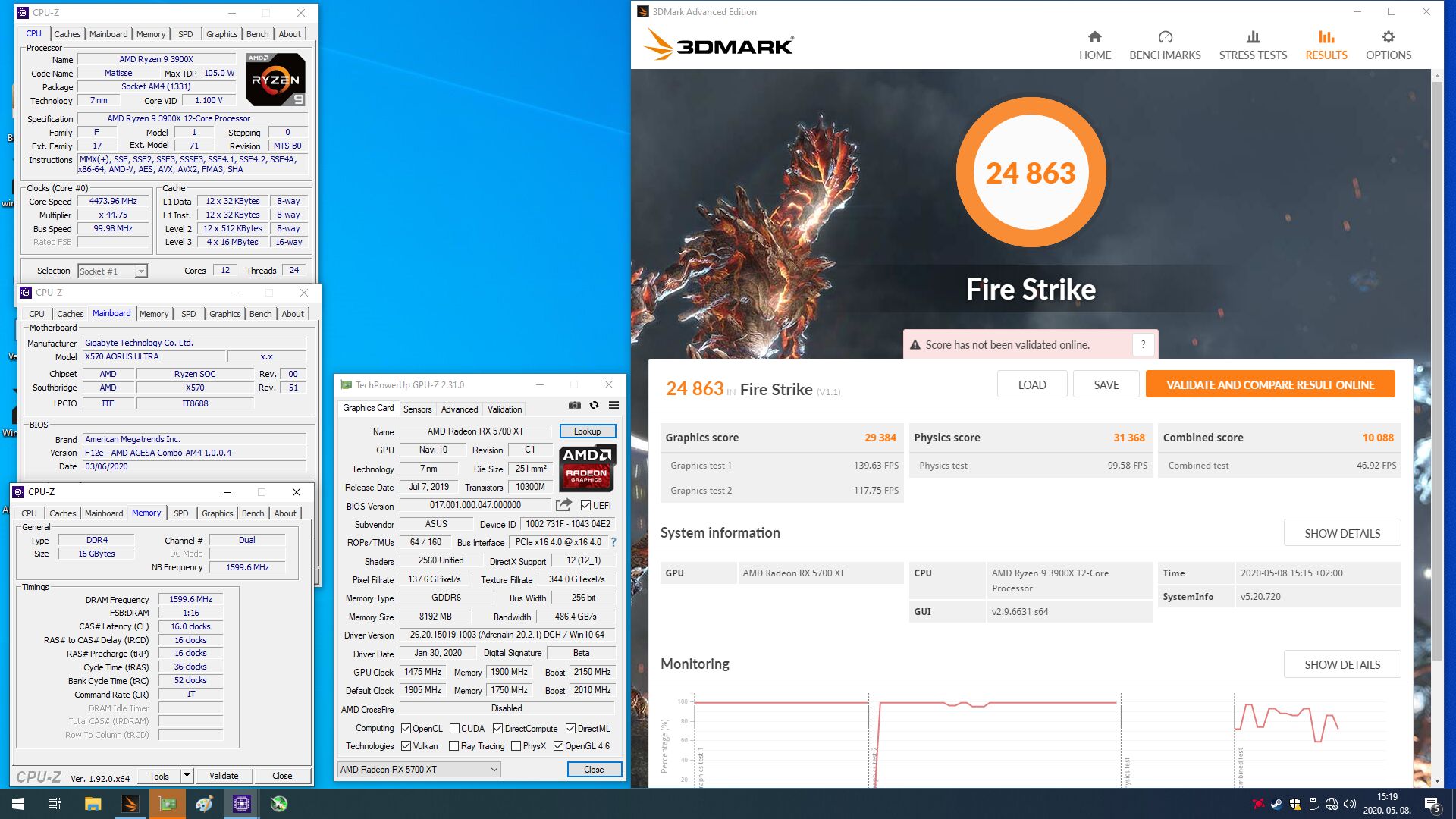
Task: Open GPU selection dropdown in GPU-Z
Action: point(419,769)
